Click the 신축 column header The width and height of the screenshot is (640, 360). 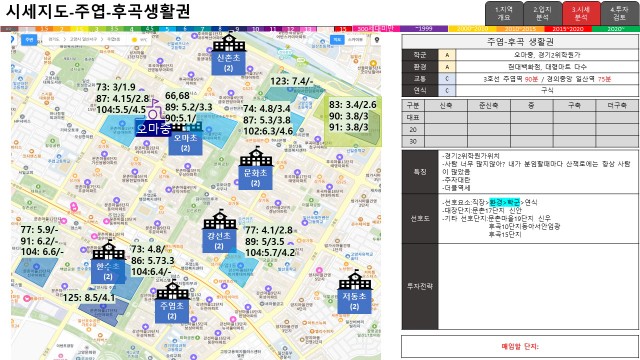point(446,105)
